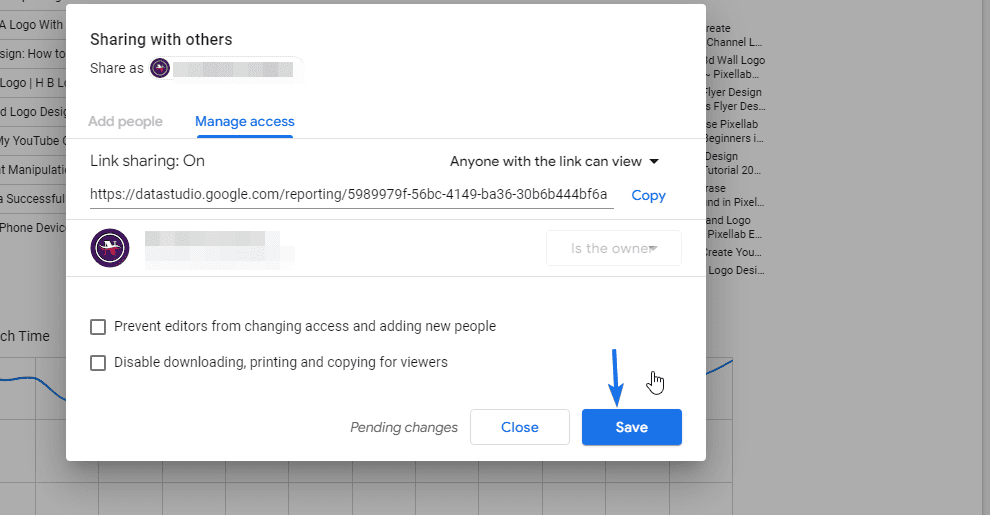
Task: Click the Save button
Action: coord(631,427)
